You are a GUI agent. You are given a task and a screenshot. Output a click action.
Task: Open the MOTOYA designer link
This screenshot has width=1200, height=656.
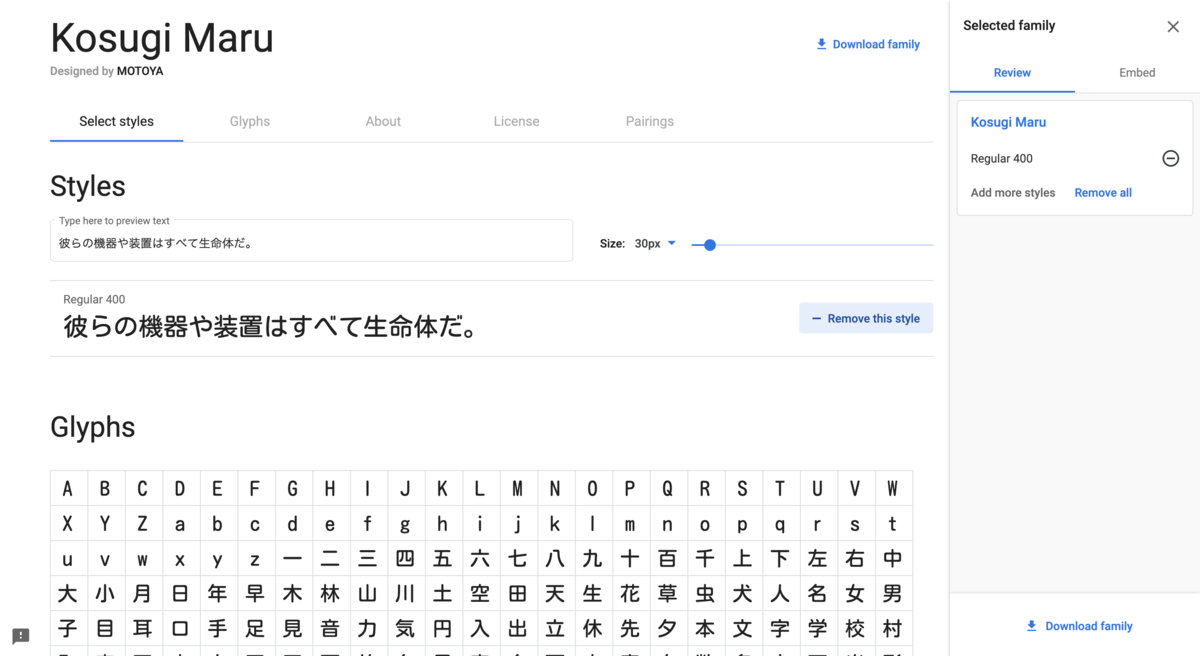(x=140, y=71)
